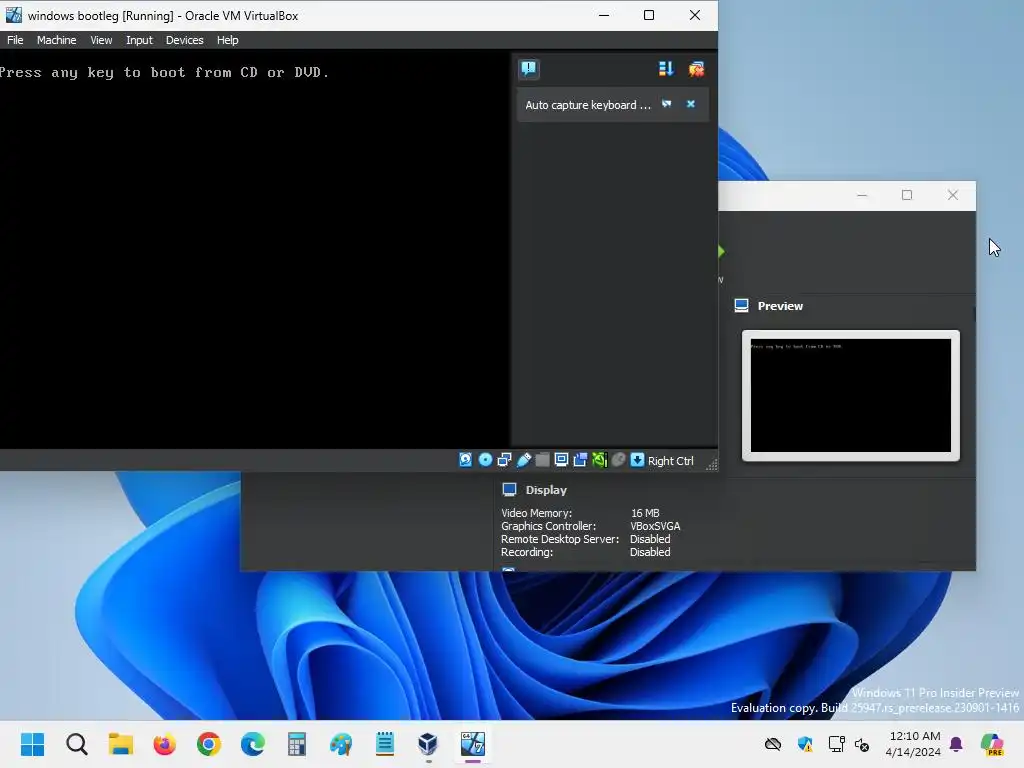Click the Display monitor icon in Manager
The width and height of the screenshot is (1024, 768).
coord(509,490)
